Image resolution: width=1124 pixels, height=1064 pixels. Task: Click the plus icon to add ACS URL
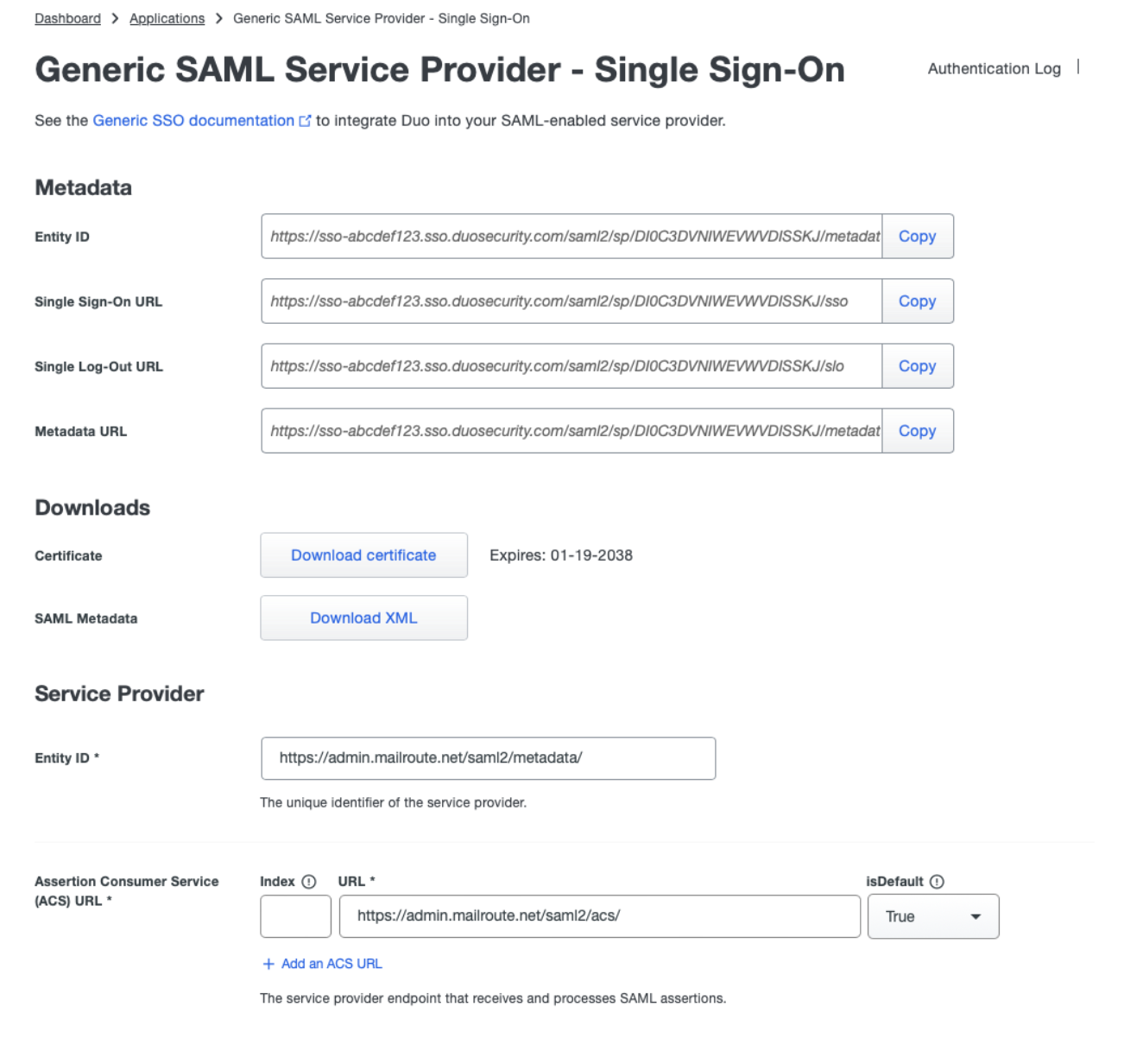[x=268, y=964]
